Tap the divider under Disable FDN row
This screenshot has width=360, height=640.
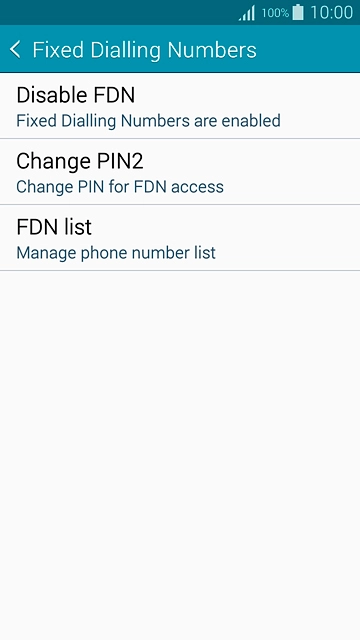[180, 138]
